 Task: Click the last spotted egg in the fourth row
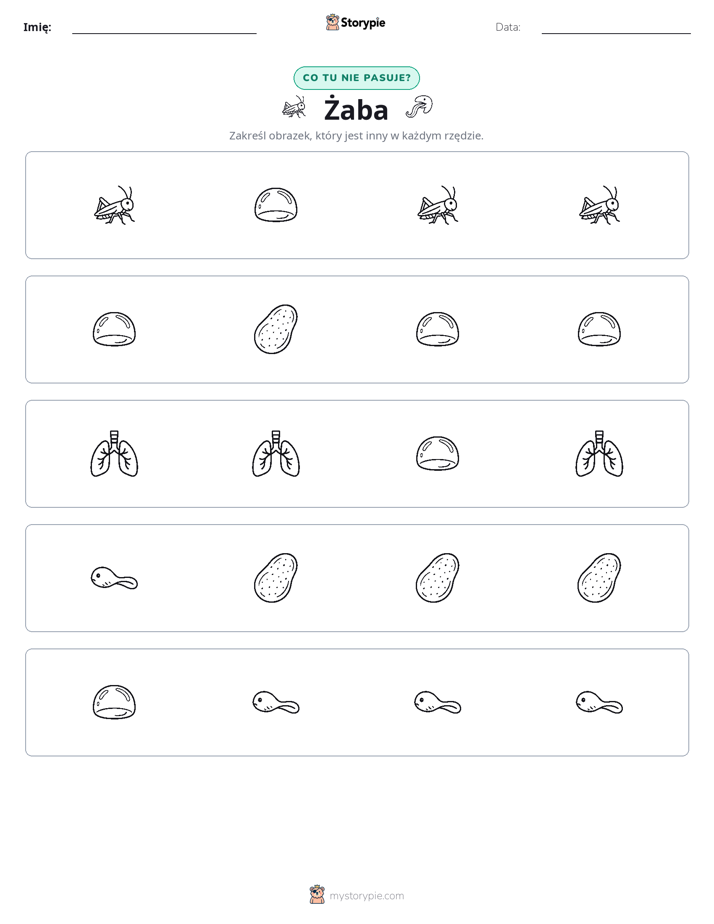(x=599, y=578)
